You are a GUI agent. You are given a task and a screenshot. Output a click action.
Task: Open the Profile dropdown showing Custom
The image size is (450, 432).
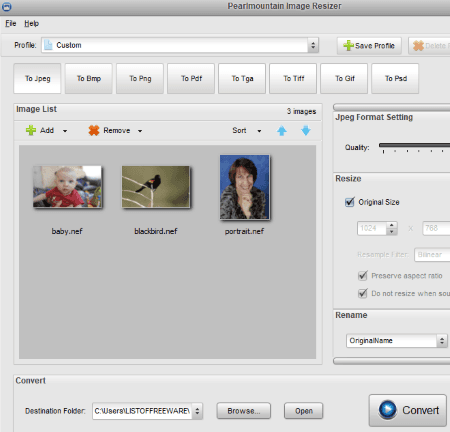[x=180, y=45]
